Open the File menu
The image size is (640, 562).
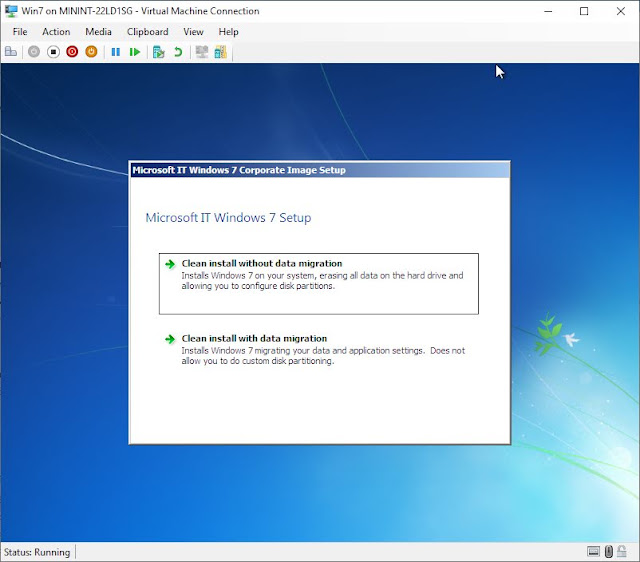pos(20,32)
